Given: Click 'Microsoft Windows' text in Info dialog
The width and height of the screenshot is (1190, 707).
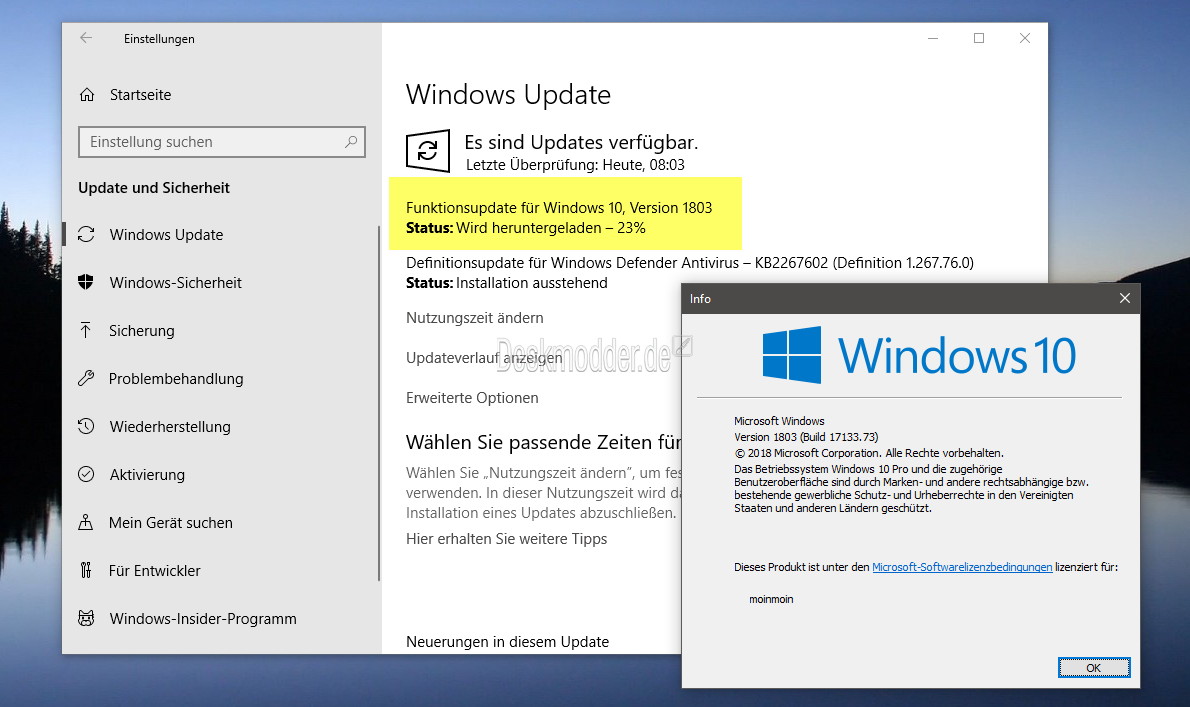Looking at the screenshot, I should 779,421.
